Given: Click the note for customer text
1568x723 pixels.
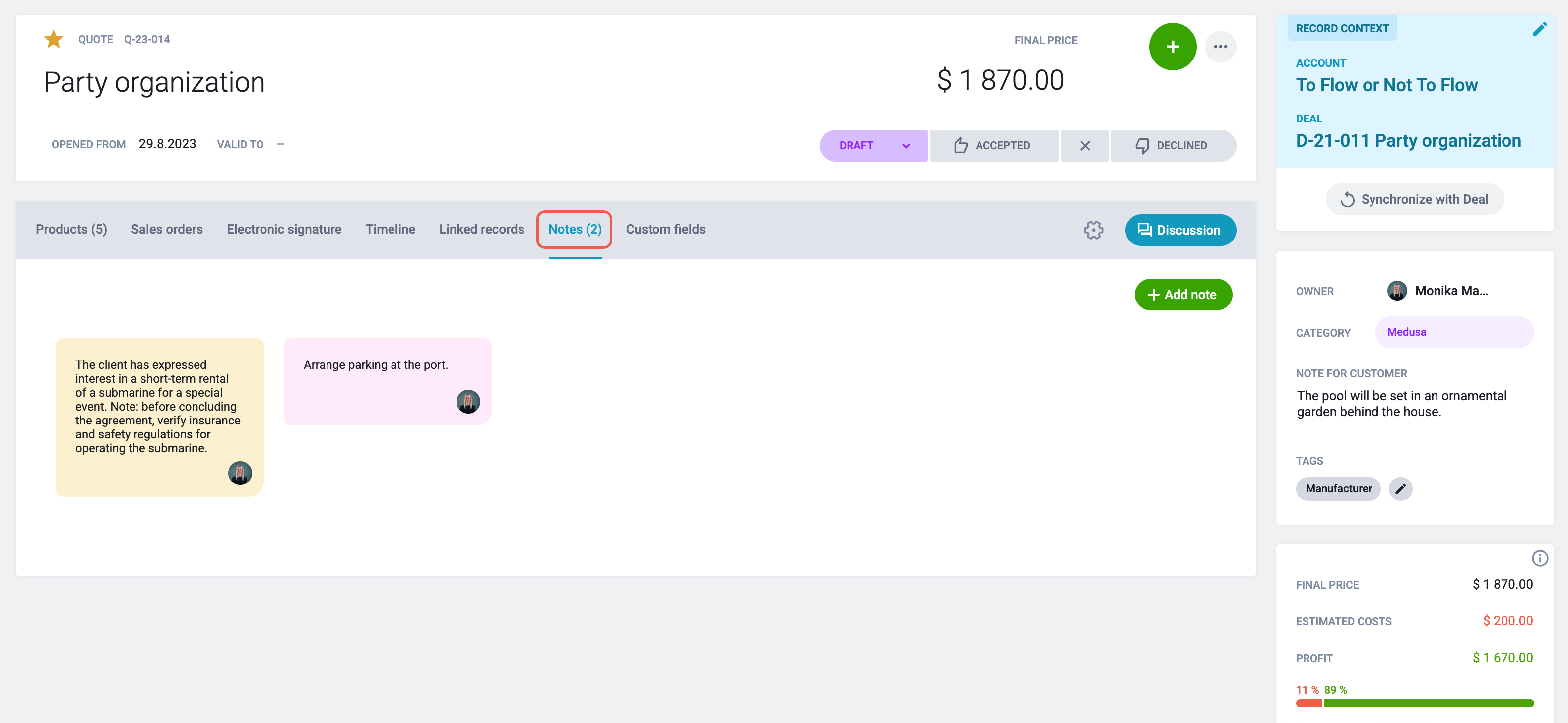Looking at the screenshot, I should (1401, 404).
